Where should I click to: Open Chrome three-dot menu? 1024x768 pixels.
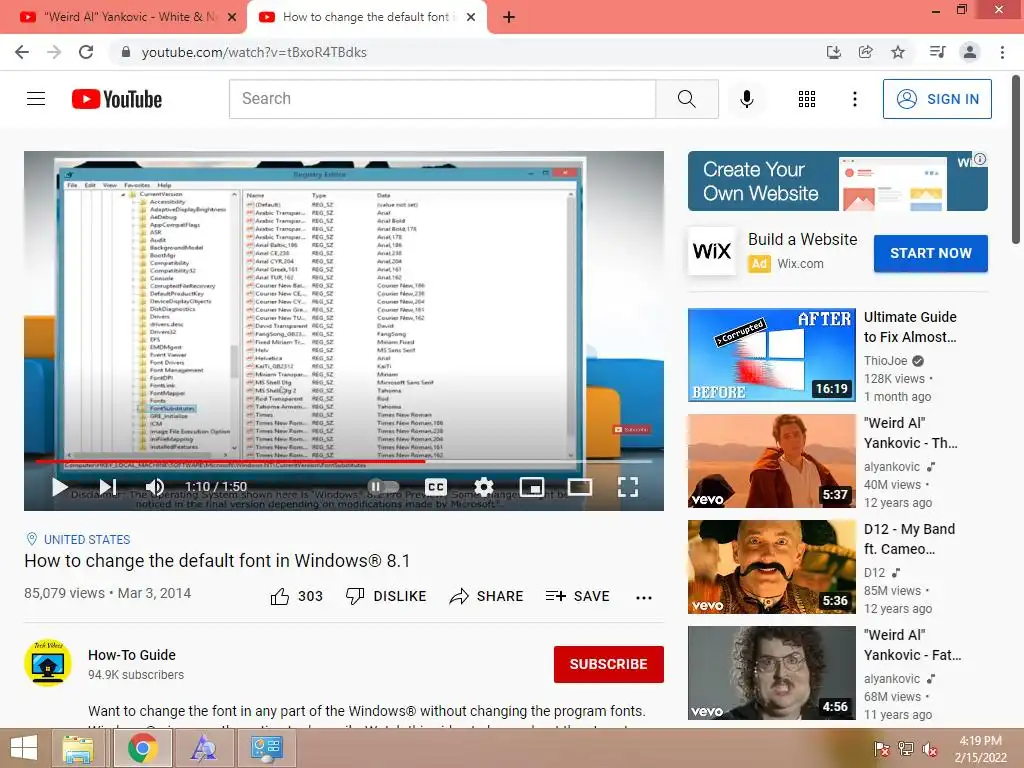point(1002,52)
